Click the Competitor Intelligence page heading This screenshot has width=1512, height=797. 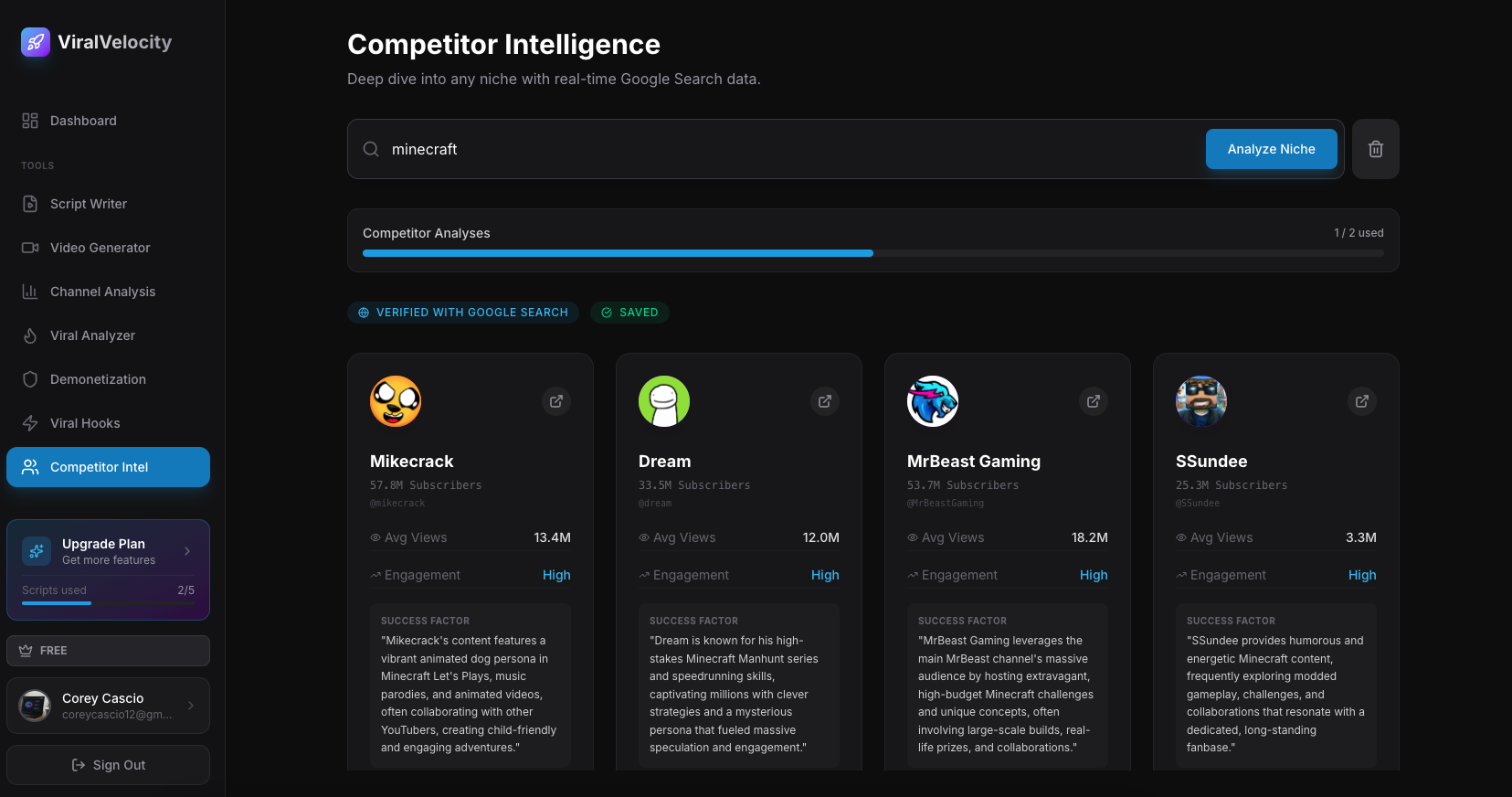[x=503, y=44]
